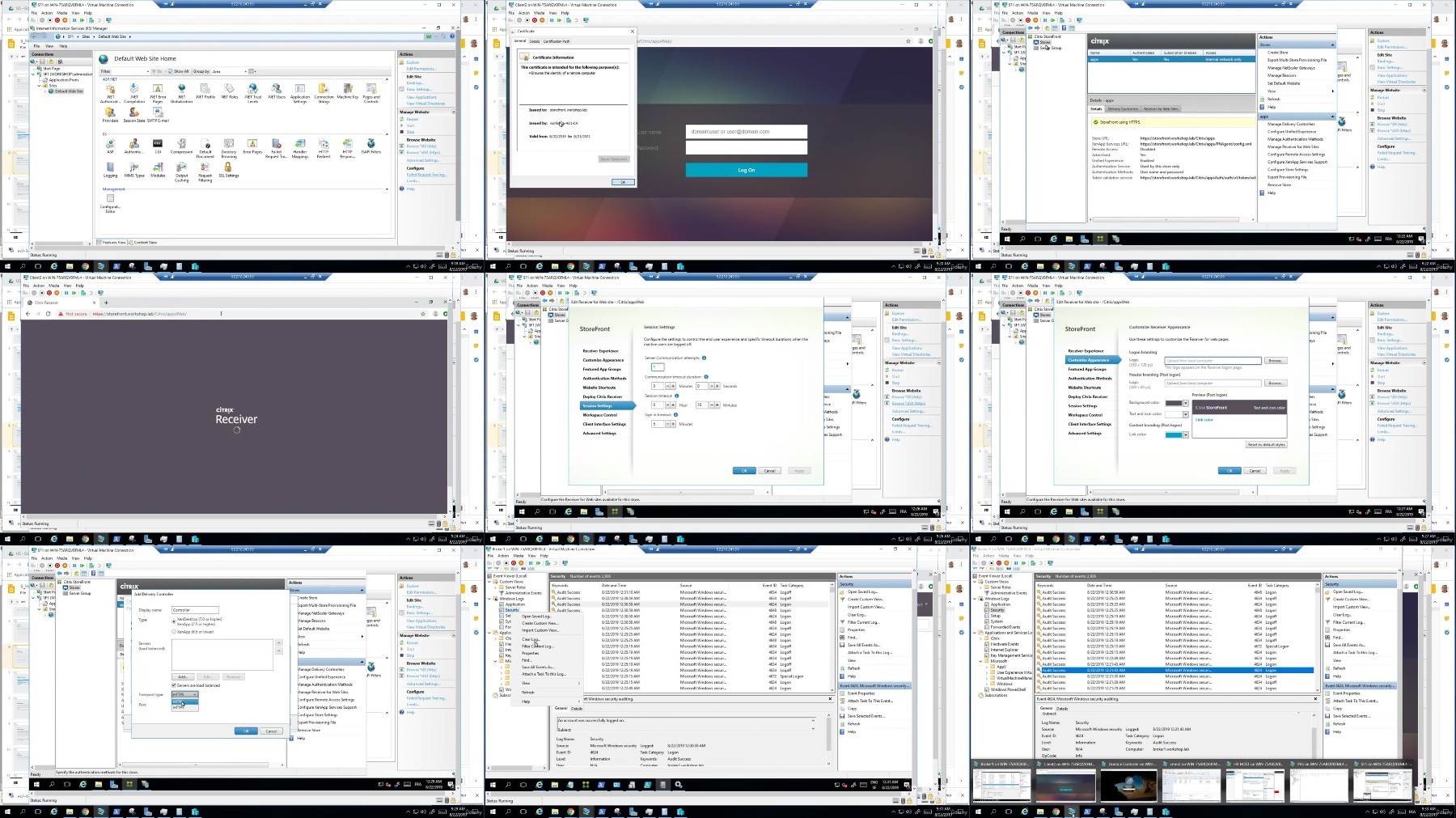Click the Log On button
This screenshot has width=1456, height=818.
click(x=746, y=170)
